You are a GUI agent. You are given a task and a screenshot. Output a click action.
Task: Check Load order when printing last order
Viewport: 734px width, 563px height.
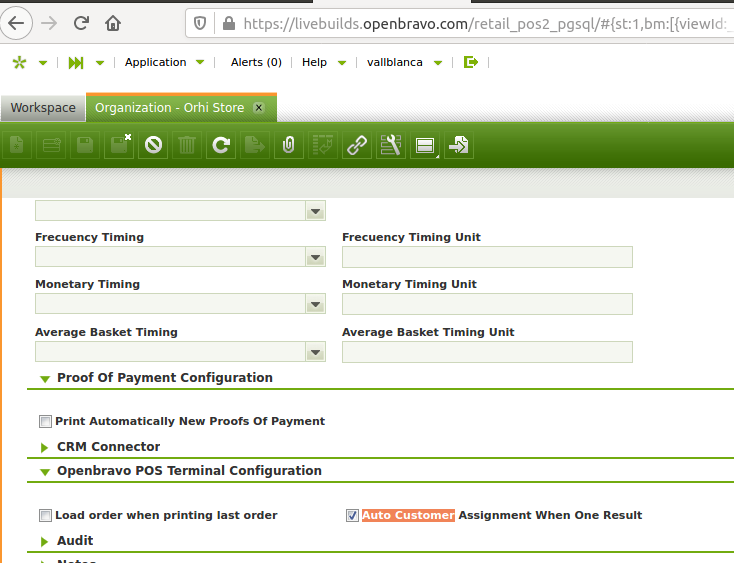45,516
